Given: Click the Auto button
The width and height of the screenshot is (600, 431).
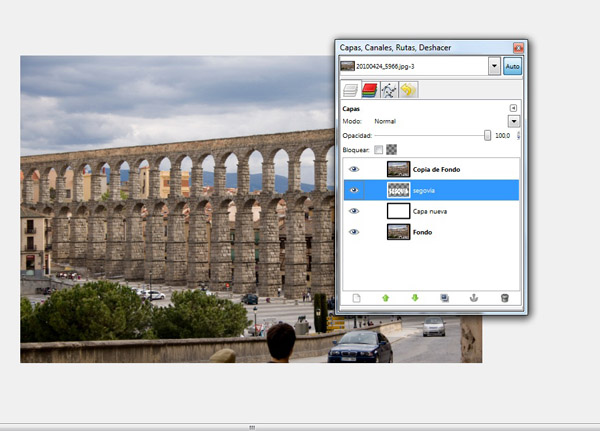Looking at the screenshot, I should 512,66.
